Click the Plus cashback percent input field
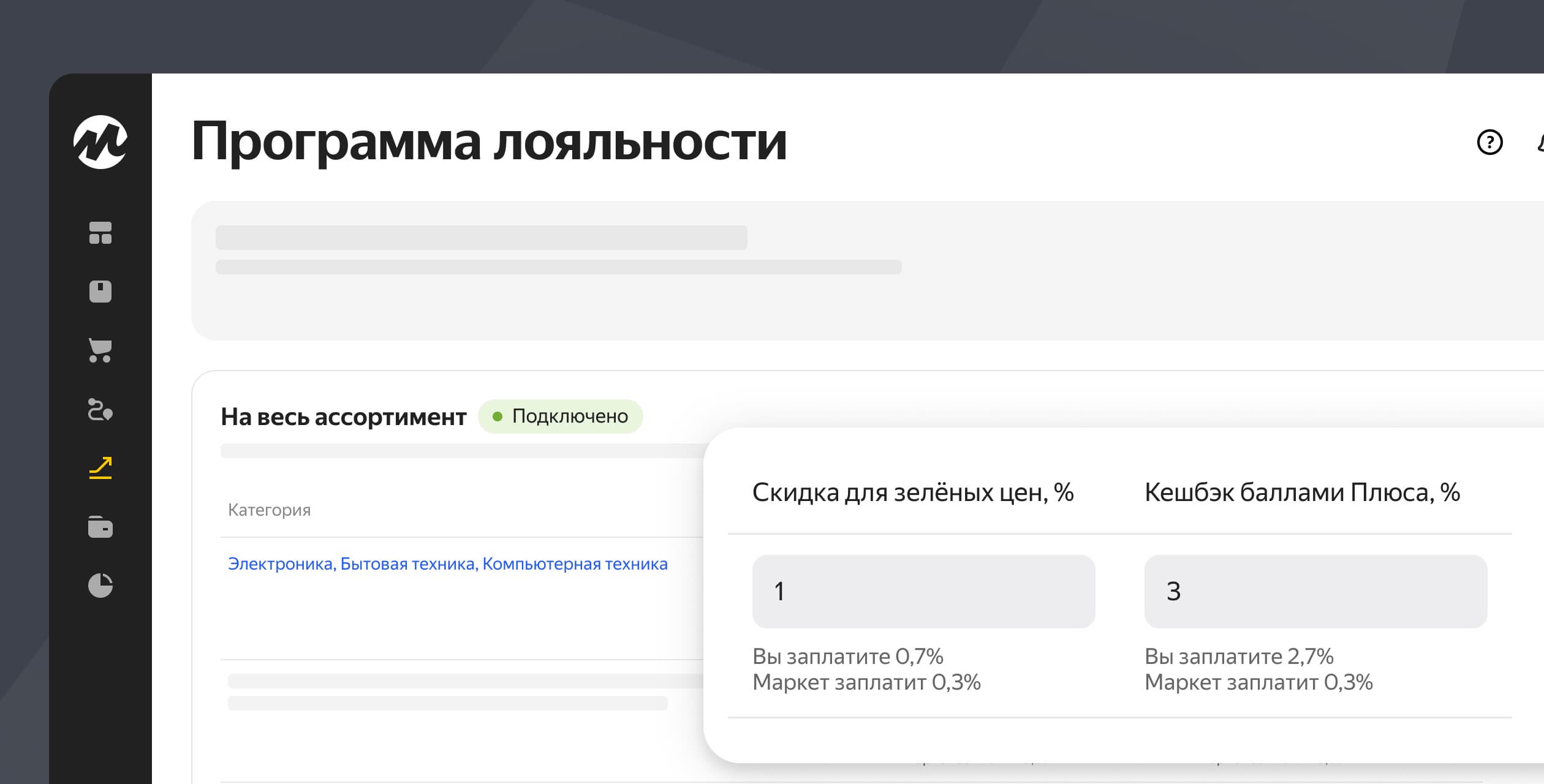The width and height of the screenshot is (1544, 784). coord(1315,591)
